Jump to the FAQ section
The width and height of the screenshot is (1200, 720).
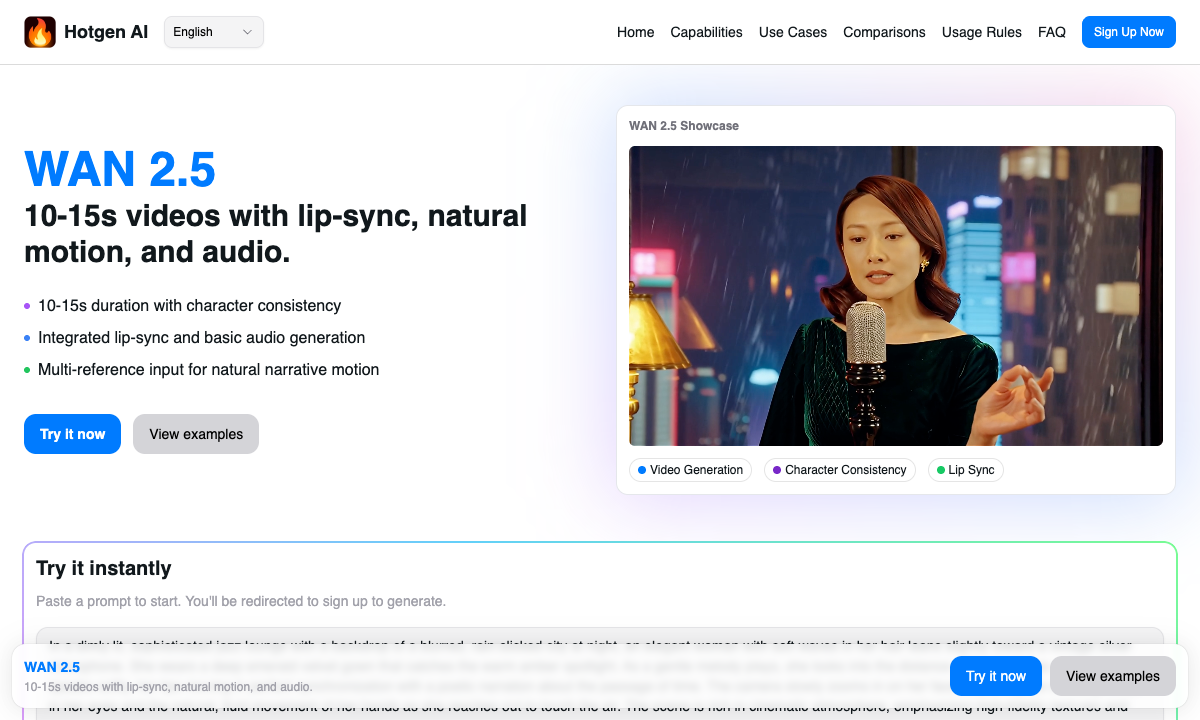tap(1051, 32)
